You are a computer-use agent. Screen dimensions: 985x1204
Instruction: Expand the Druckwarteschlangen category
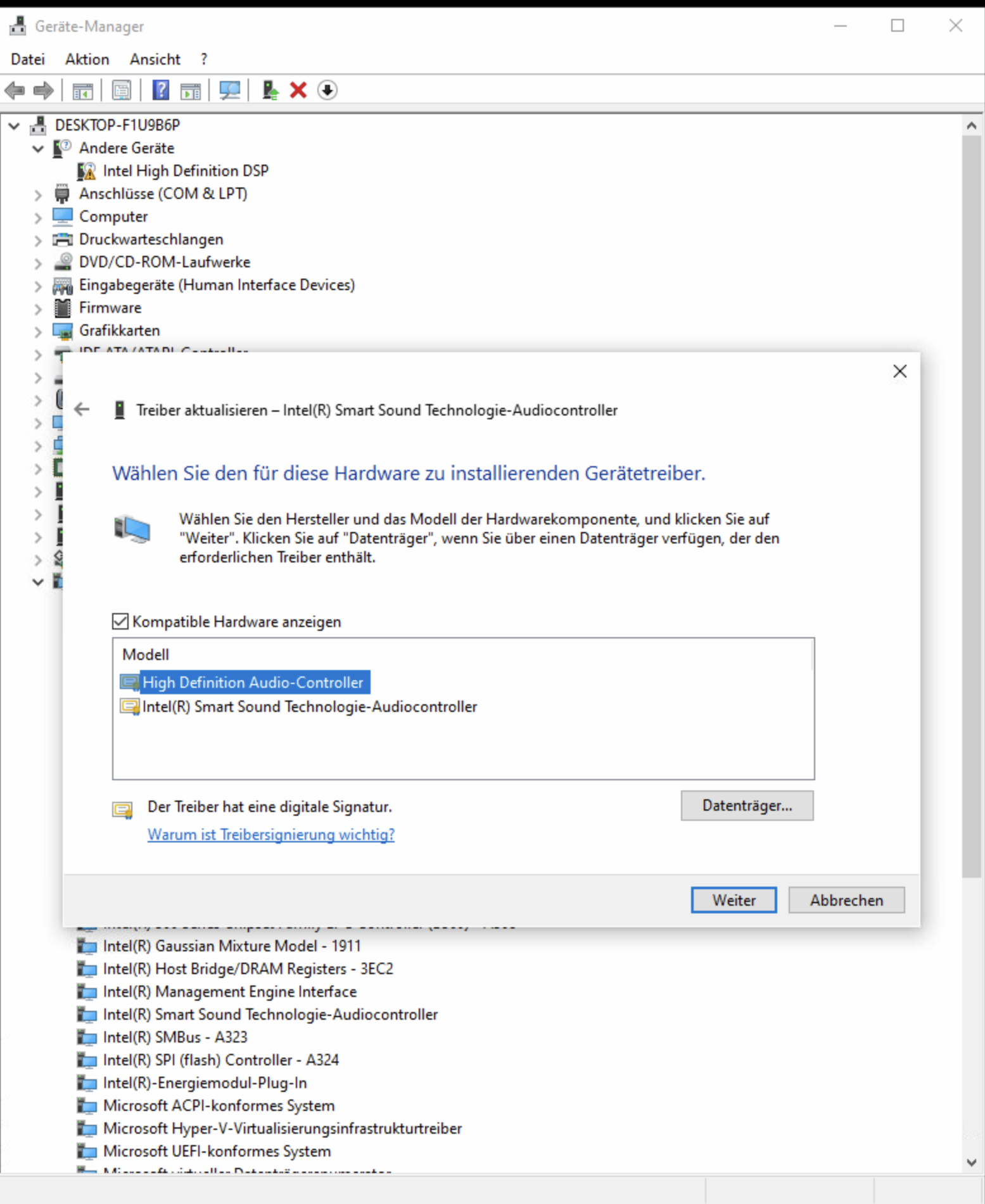38,240
